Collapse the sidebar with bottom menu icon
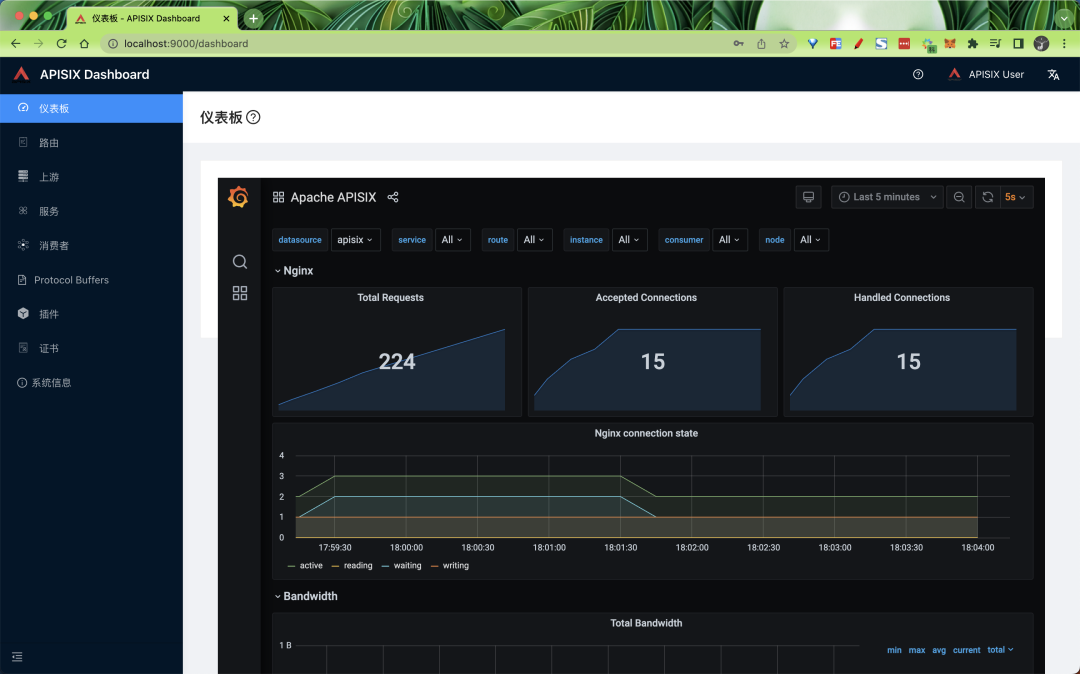The width and height of the screenshot is (1080, 674). pos(17,657)
